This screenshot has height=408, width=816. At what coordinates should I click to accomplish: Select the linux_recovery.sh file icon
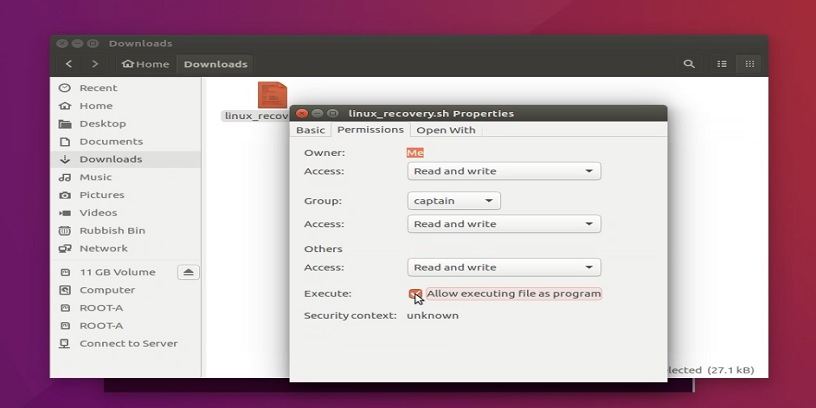coord(271,96)
